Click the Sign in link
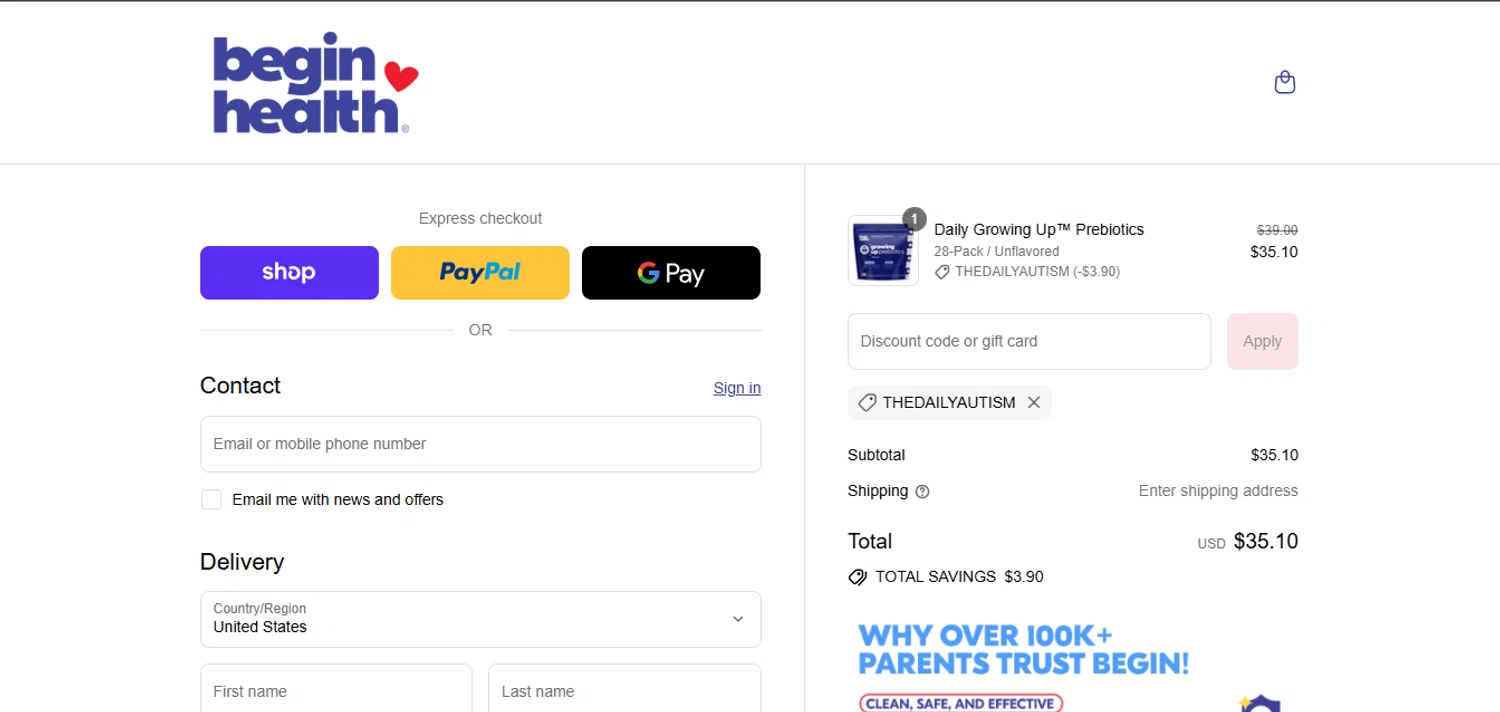Screen dimensions: 1500x712 [x=737, y=388]
